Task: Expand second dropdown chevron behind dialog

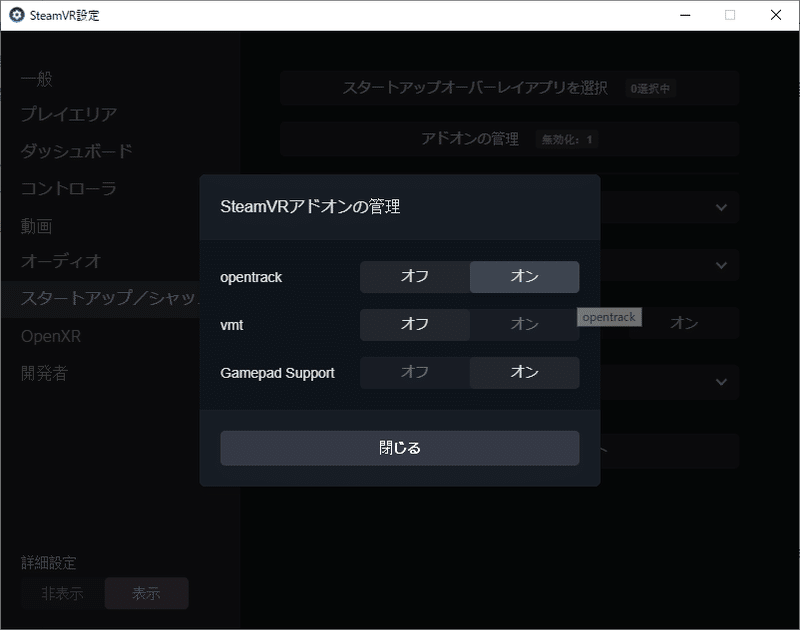Action: click(x=721, y=265)
